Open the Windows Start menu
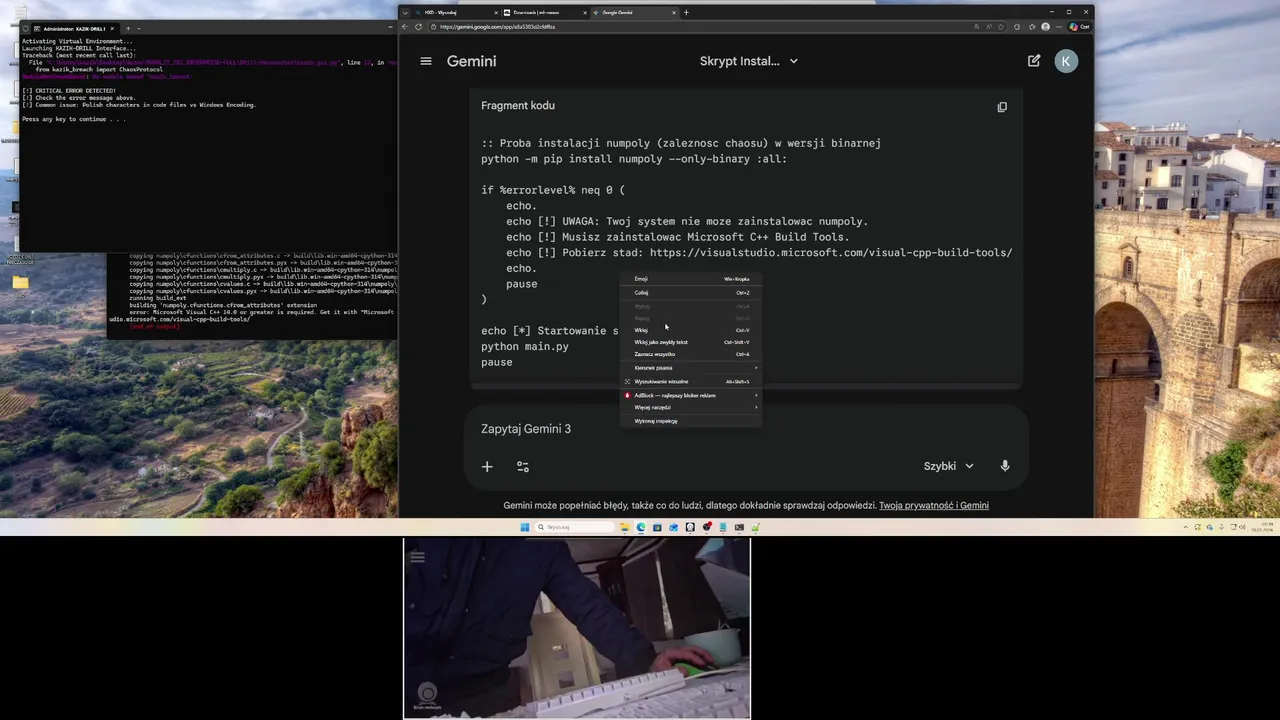Screen dimensions: 1280x720 coord(525,527)
